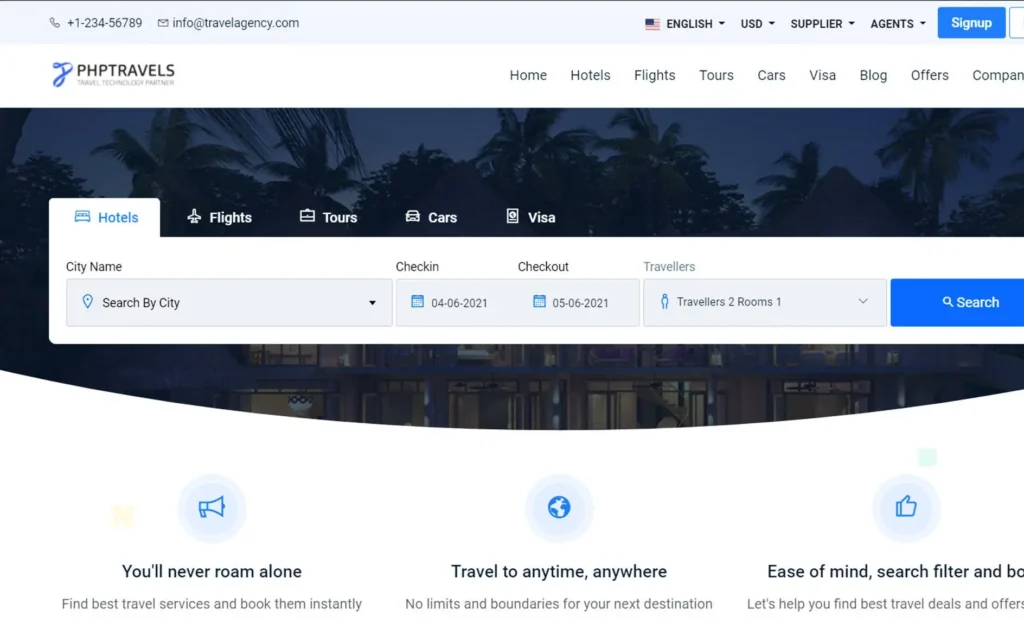Click the megaphone icon above 'You'll never roam alone'

[212, 508]
